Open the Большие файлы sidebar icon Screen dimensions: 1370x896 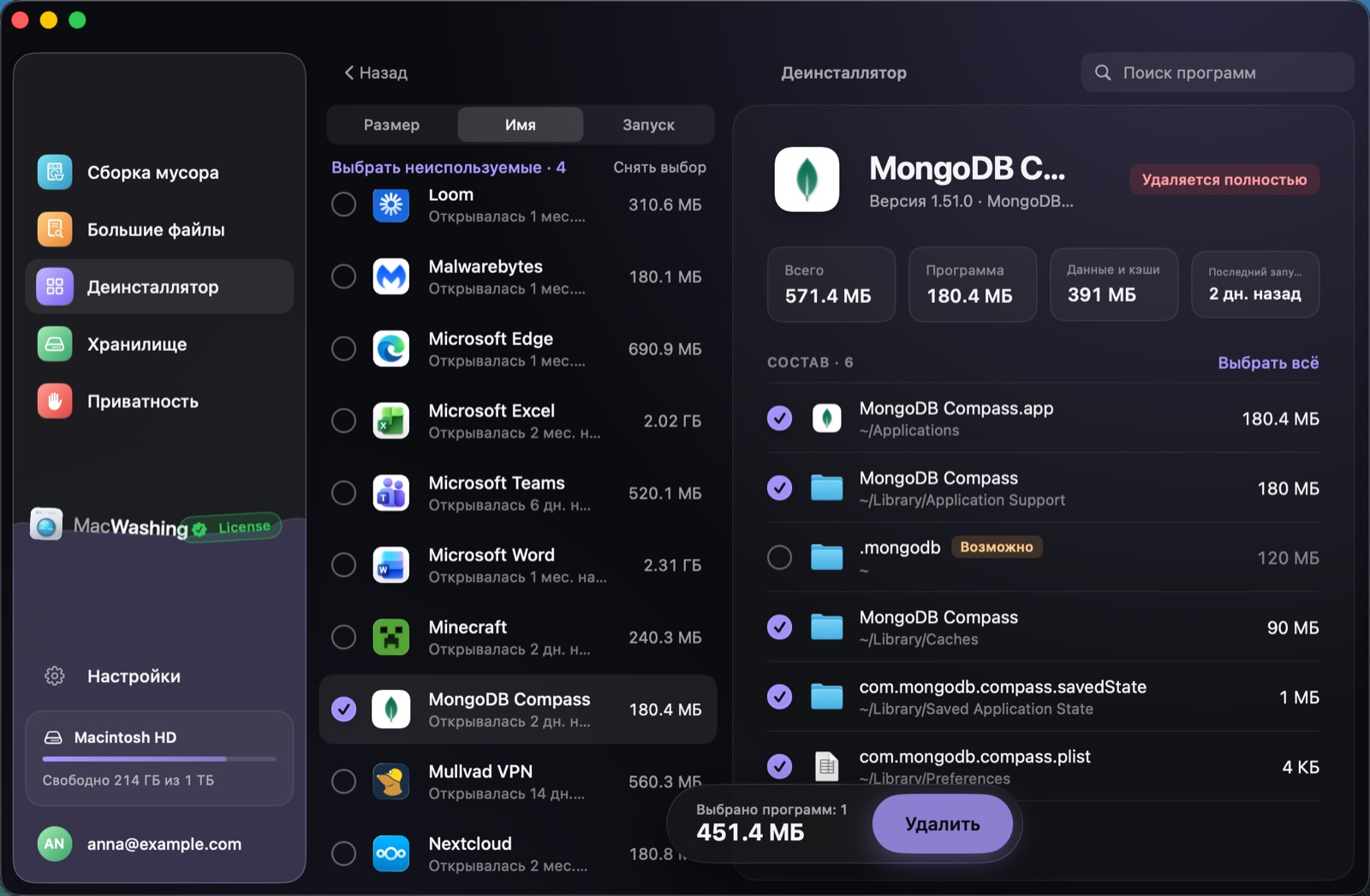[55, 229]
